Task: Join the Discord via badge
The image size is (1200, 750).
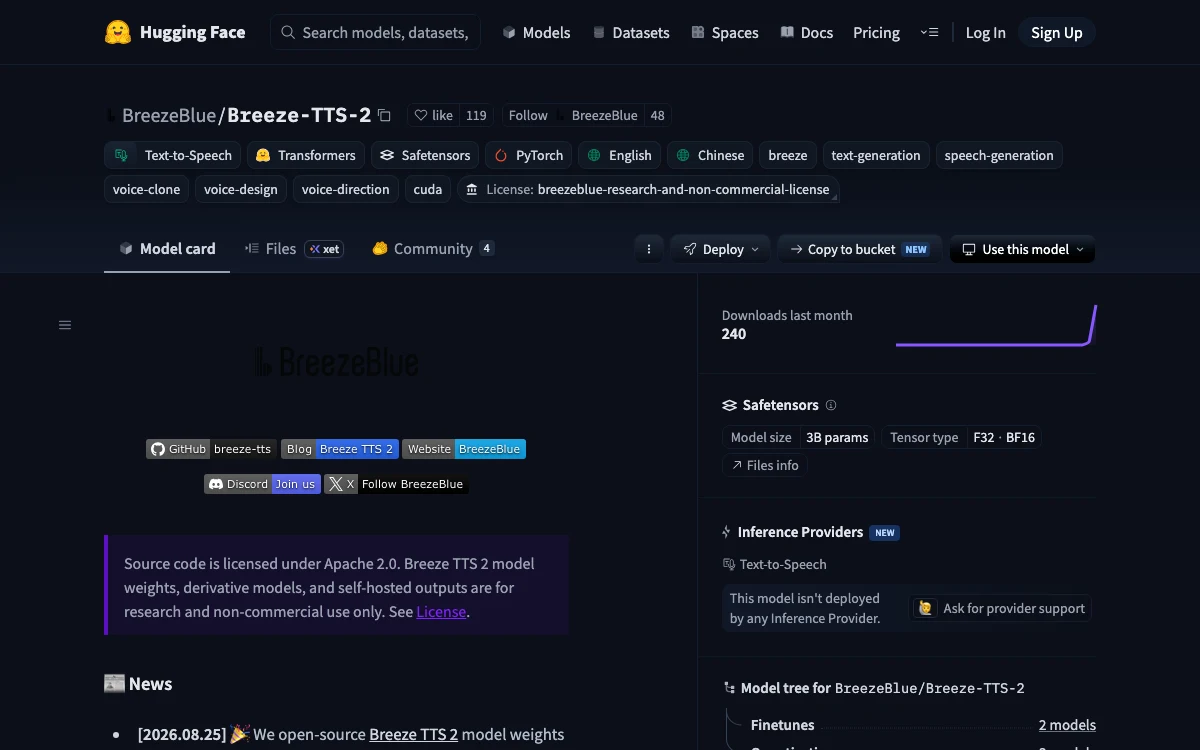Action: 262,484
